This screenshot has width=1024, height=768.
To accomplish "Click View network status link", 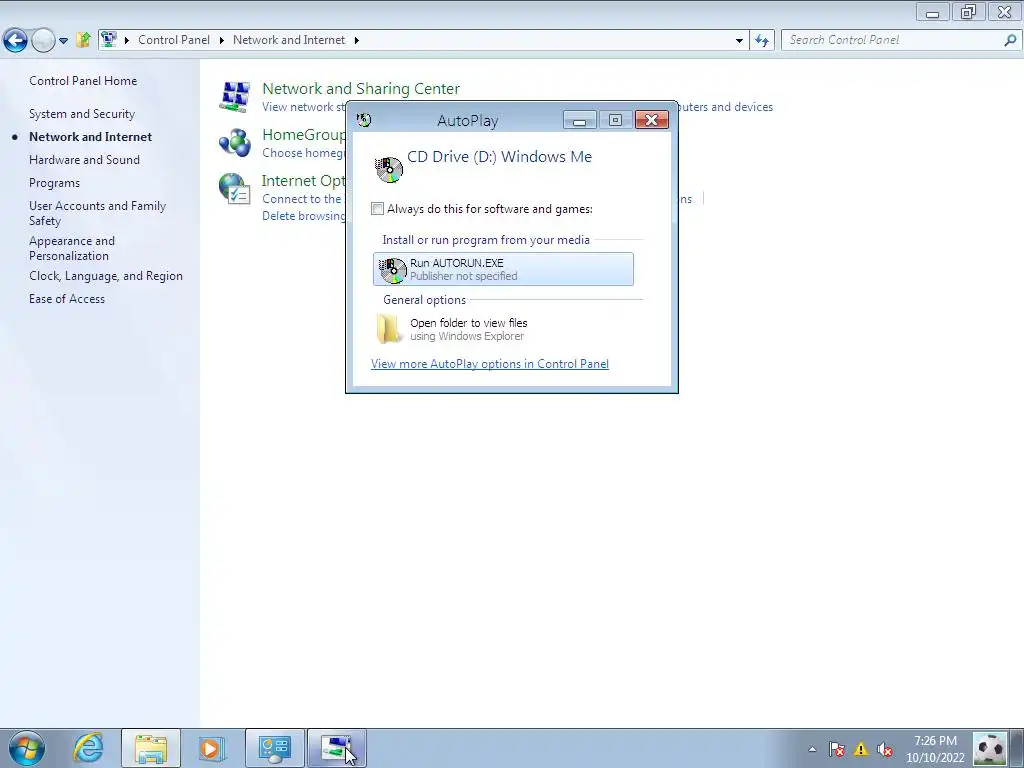I will point(304,106).
